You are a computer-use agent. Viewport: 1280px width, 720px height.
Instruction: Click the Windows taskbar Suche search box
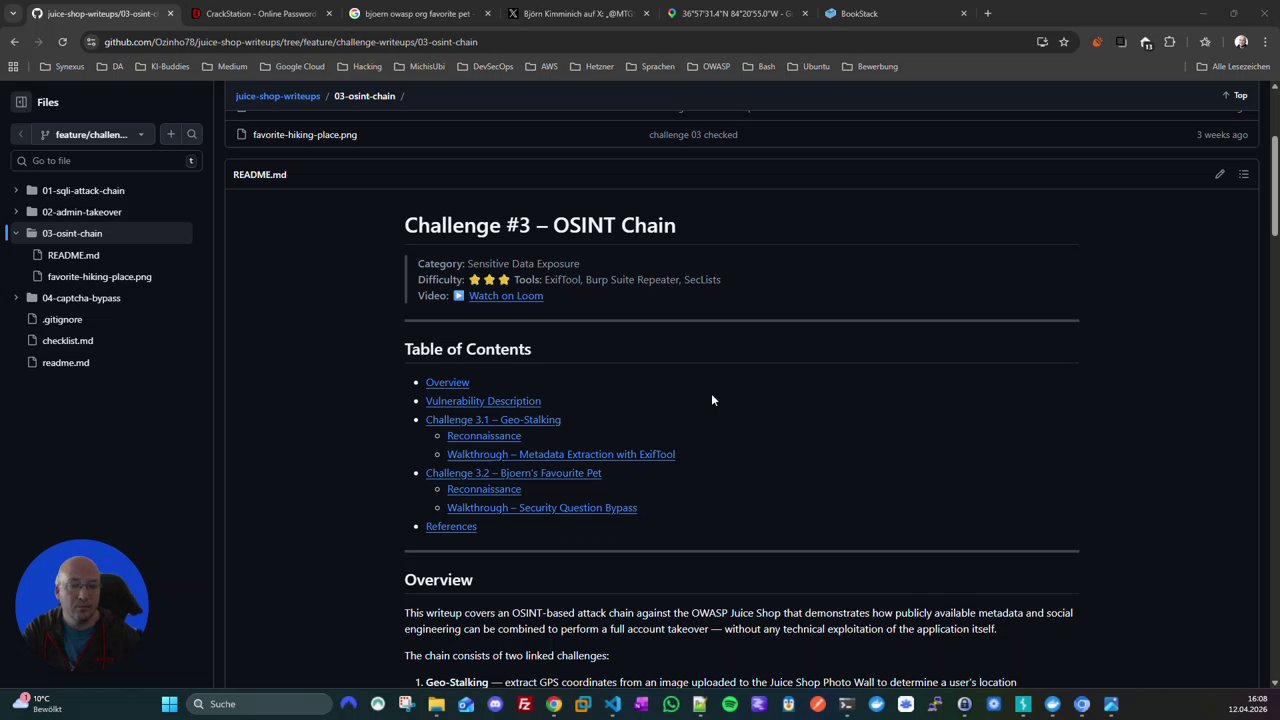[x=259, y=704]
